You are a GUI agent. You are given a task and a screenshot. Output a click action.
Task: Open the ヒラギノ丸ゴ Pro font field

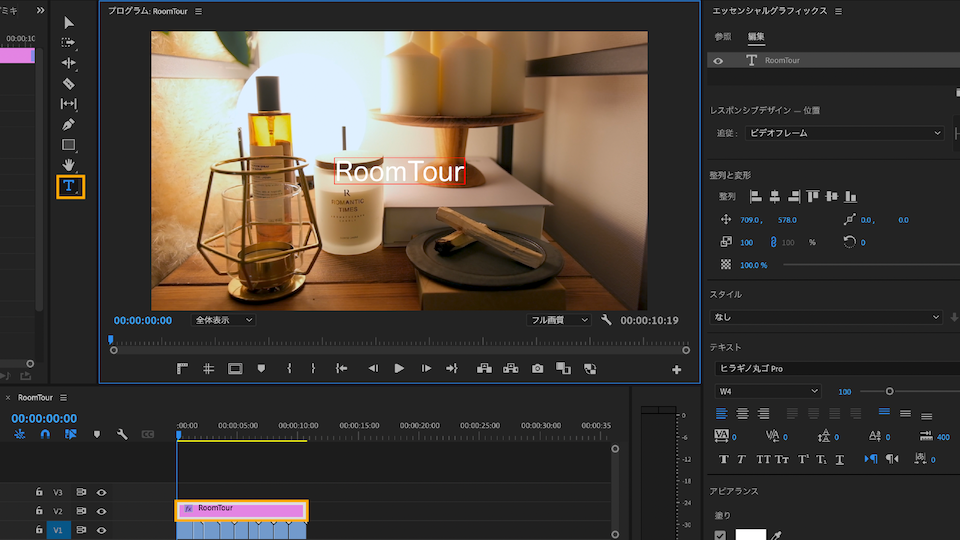(830, 369)
